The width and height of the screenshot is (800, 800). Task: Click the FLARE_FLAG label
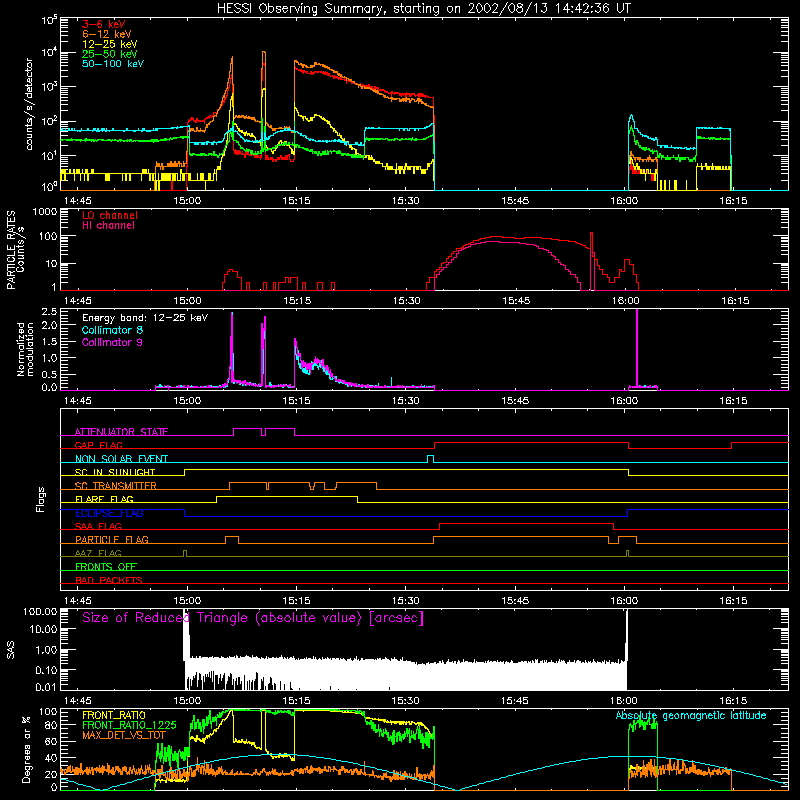[x=104, y=499]
